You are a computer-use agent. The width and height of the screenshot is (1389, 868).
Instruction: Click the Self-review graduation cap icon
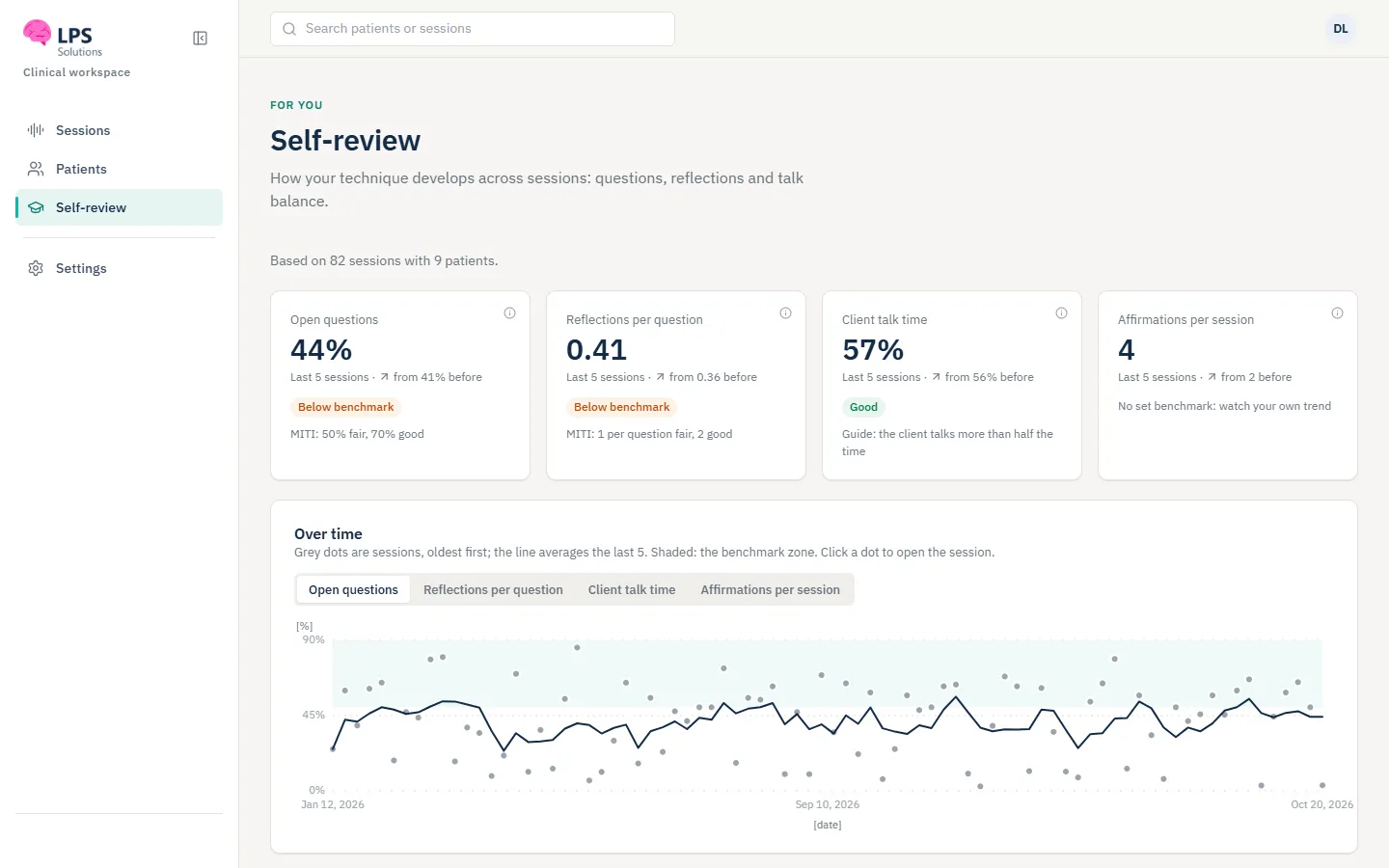pyautogui.click(x=36, y=207)
